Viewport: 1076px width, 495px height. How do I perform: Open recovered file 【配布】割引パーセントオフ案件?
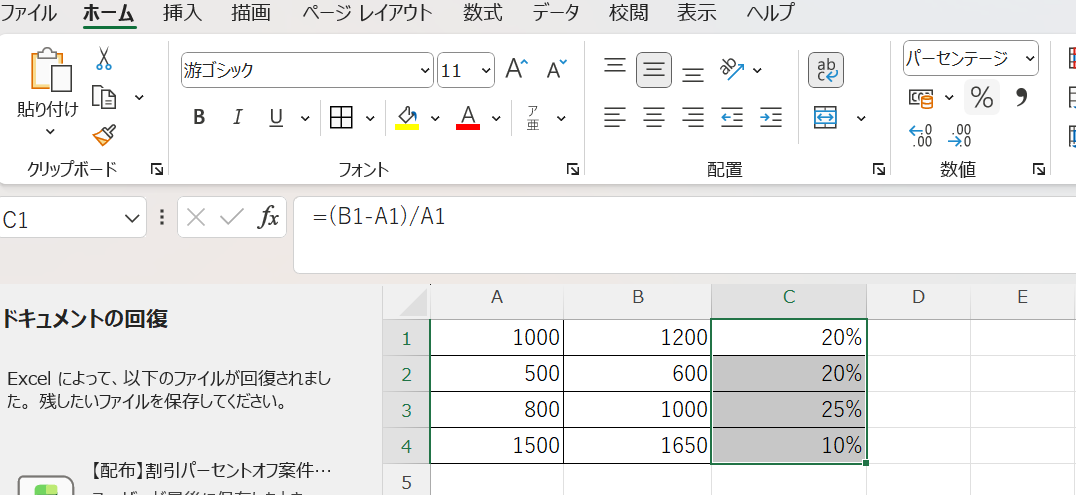(x=210, y=469)
